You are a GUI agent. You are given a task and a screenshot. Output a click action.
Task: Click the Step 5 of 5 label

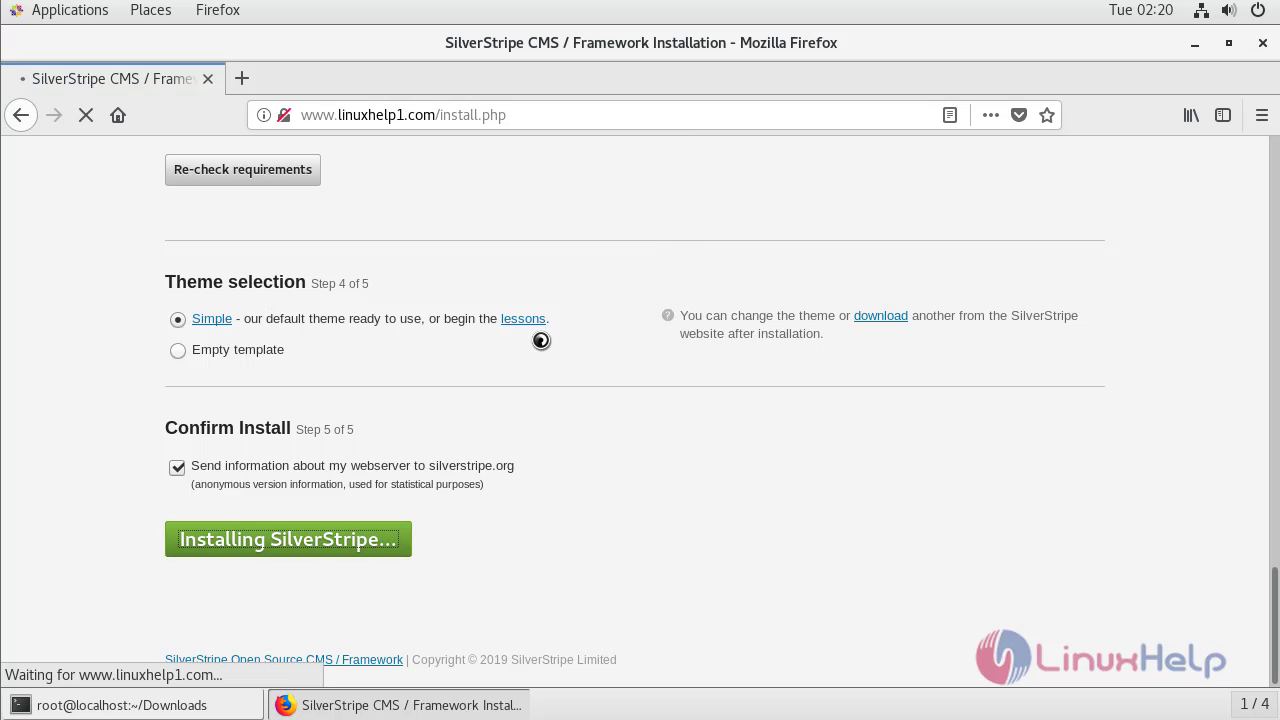325,430
